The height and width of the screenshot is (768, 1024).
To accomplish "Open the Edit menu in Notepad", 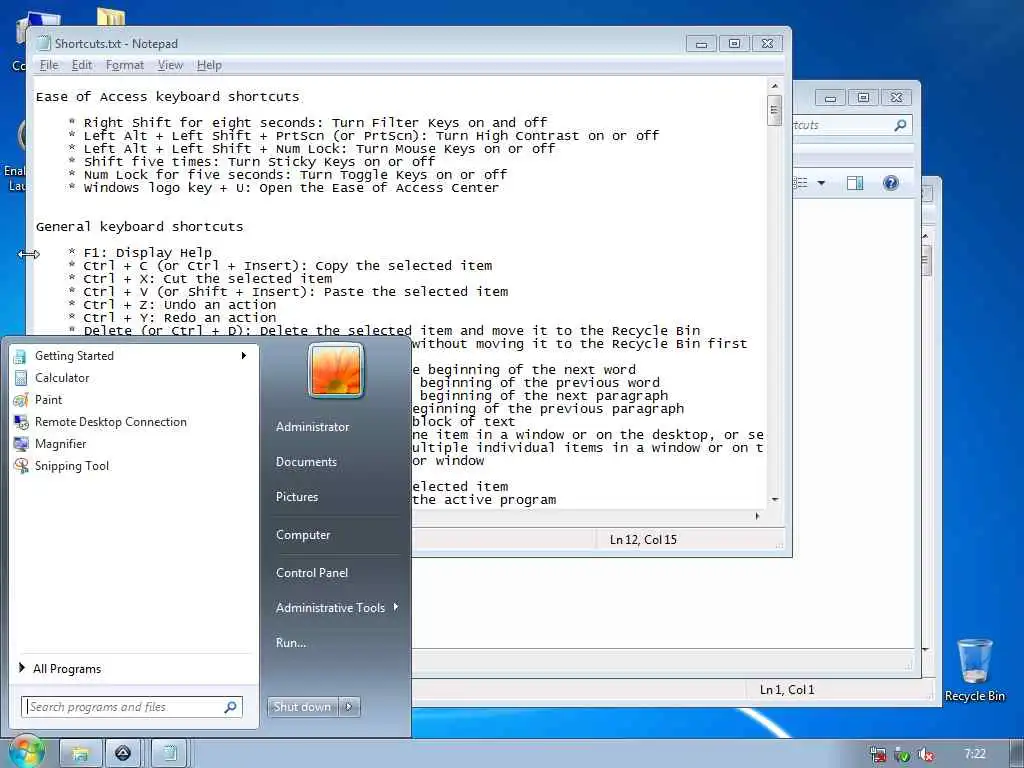I will click(x=82, y=65).
